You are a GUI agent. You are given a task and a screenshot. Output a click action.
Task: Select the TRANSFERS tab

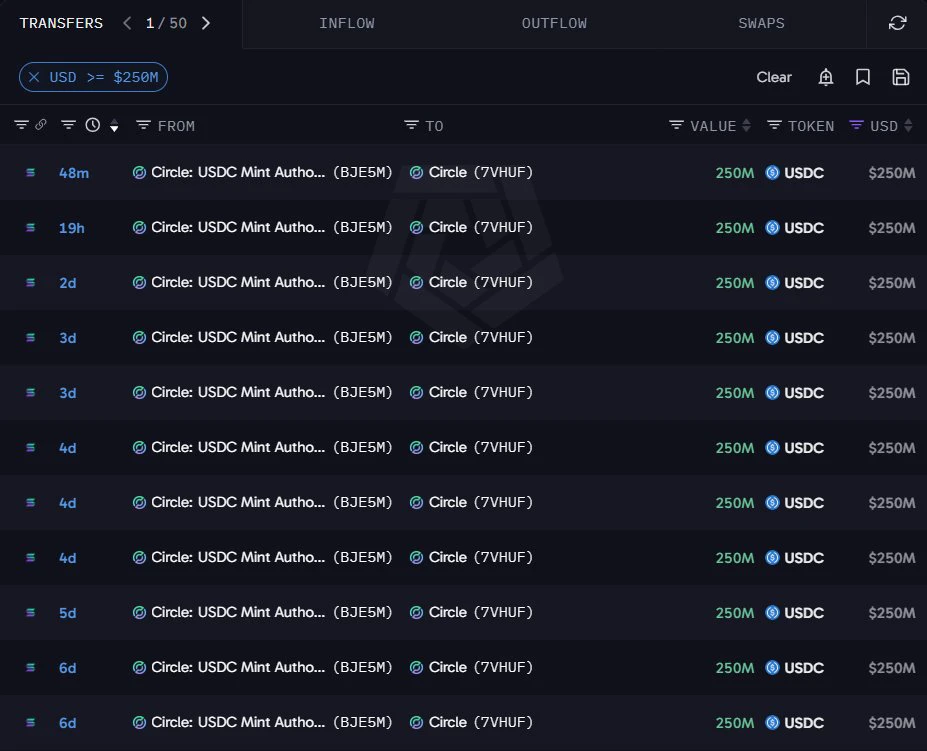coord(61,24)
